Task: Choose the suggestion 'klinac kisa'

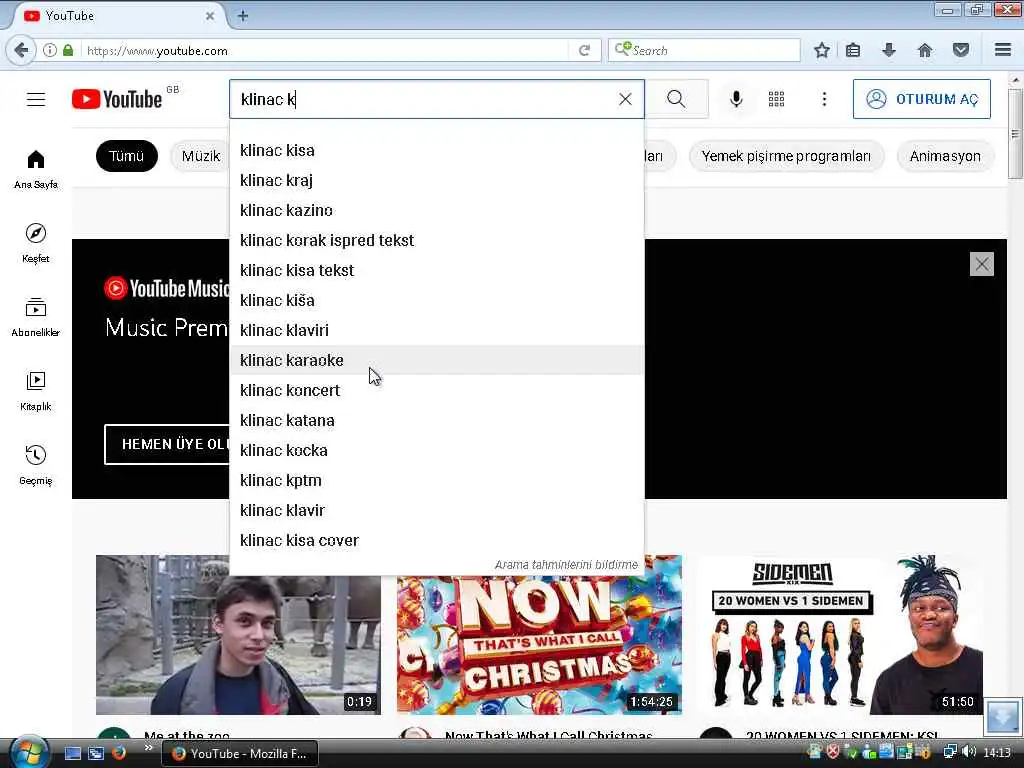Action: pyautogui.click(x=436, y=150)
